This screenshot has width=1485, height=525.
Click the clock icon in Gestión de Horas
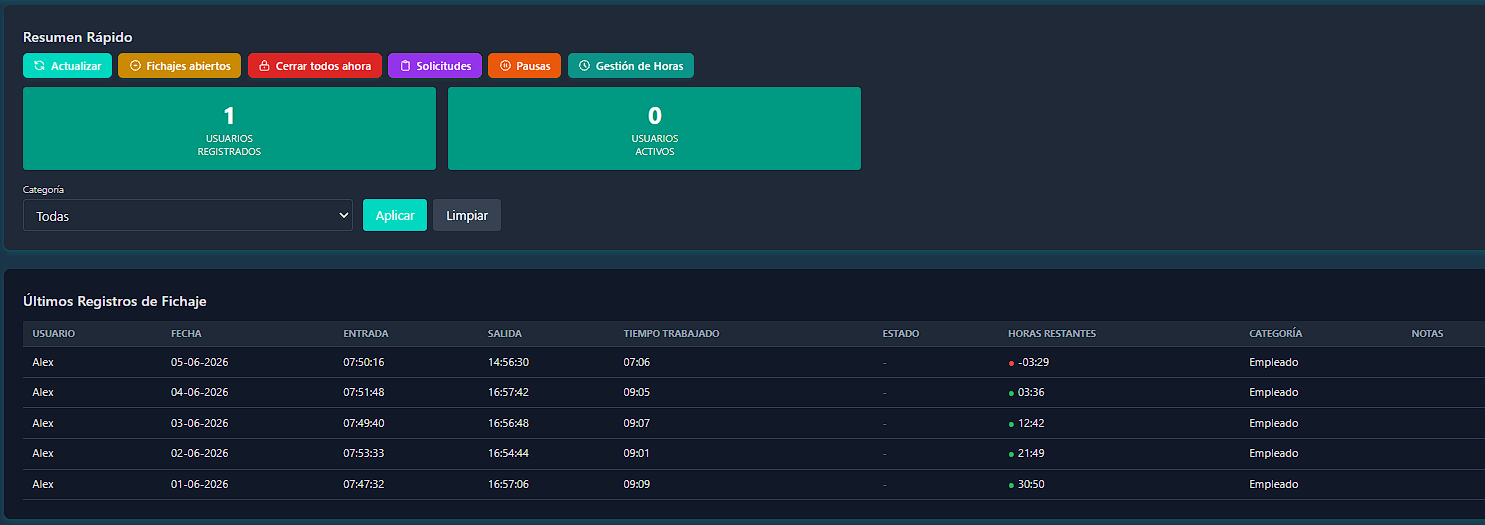click(584, 66)
